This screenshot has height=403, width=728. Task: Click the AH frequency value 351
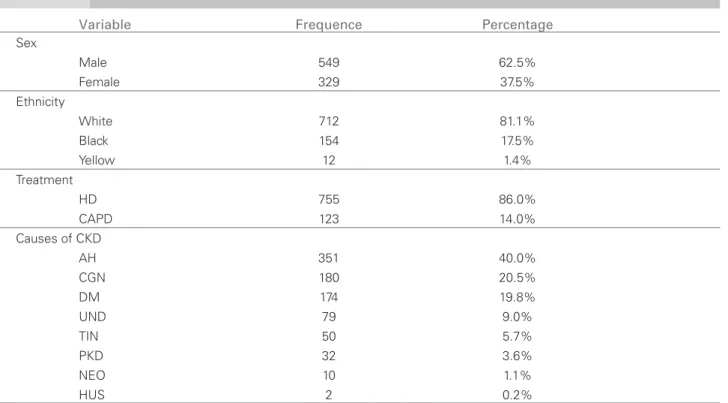[x=329, y=258]
